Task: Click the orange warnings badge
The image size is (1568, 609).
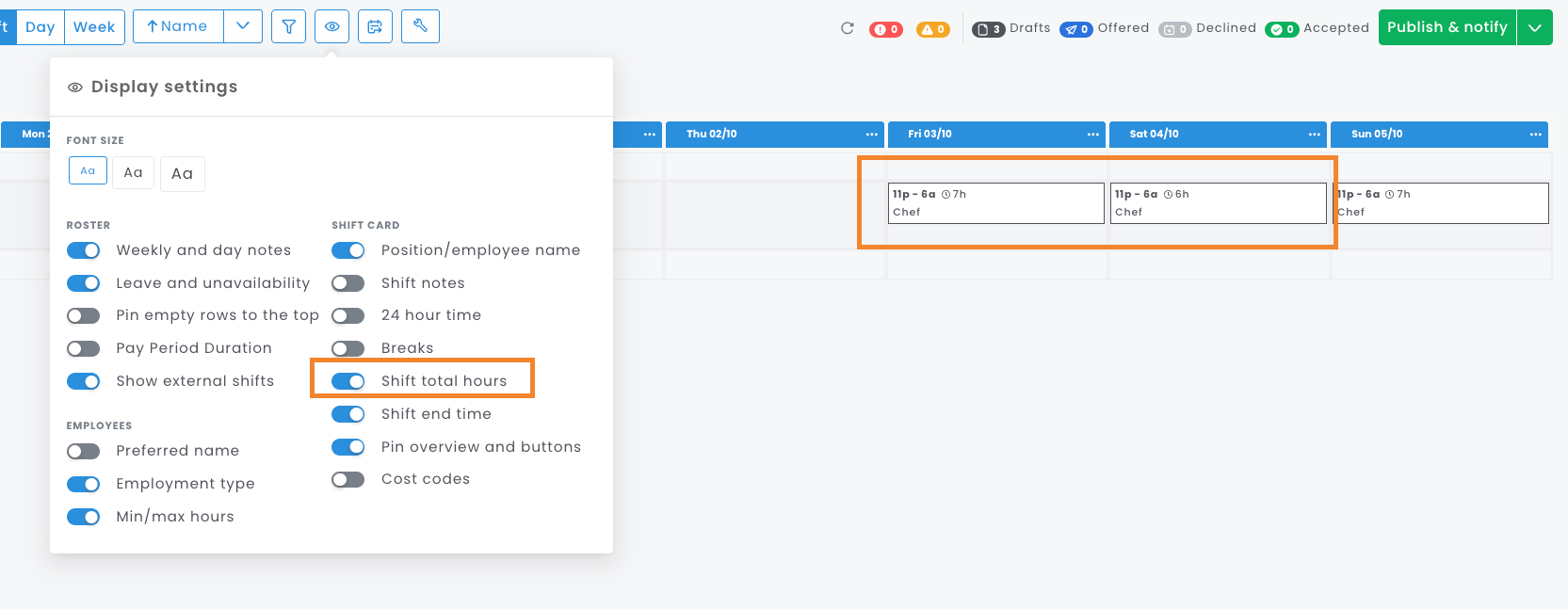Action: click(932, 29)
